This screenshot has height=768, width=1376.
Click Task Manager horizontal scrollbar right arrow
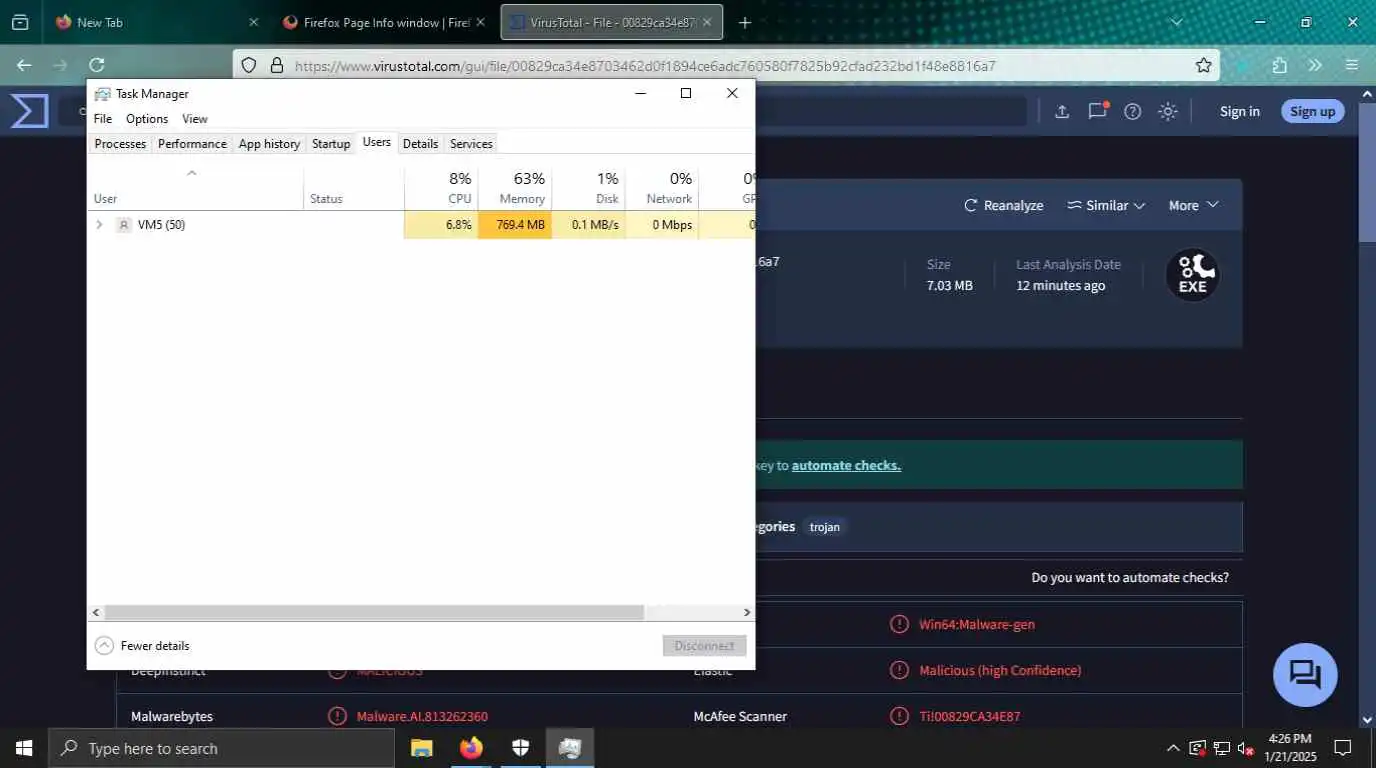coord(747,612)
